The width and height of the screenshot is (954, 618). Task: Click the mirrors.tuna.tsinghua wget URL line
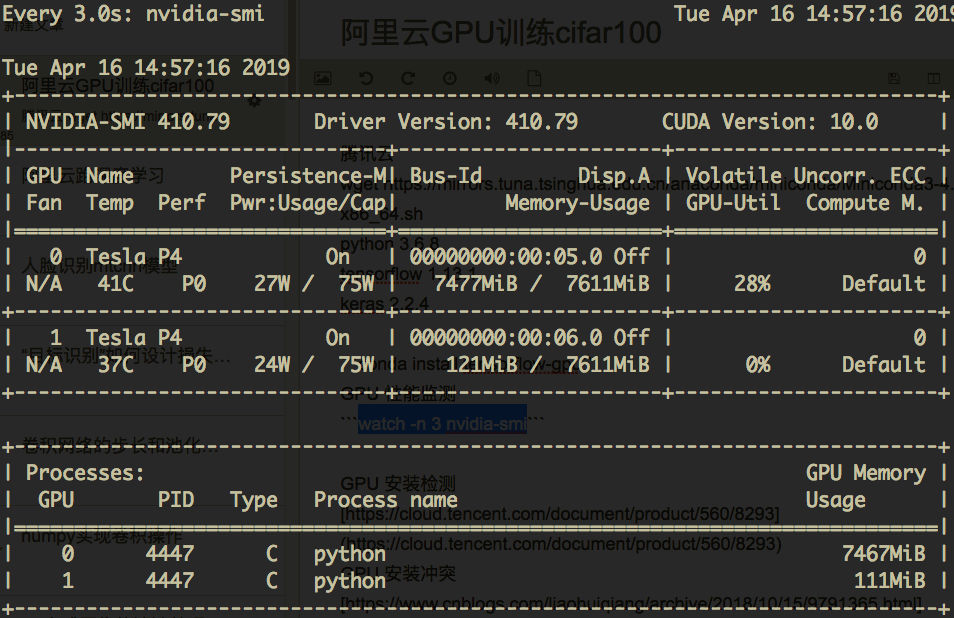coord(646,184)
